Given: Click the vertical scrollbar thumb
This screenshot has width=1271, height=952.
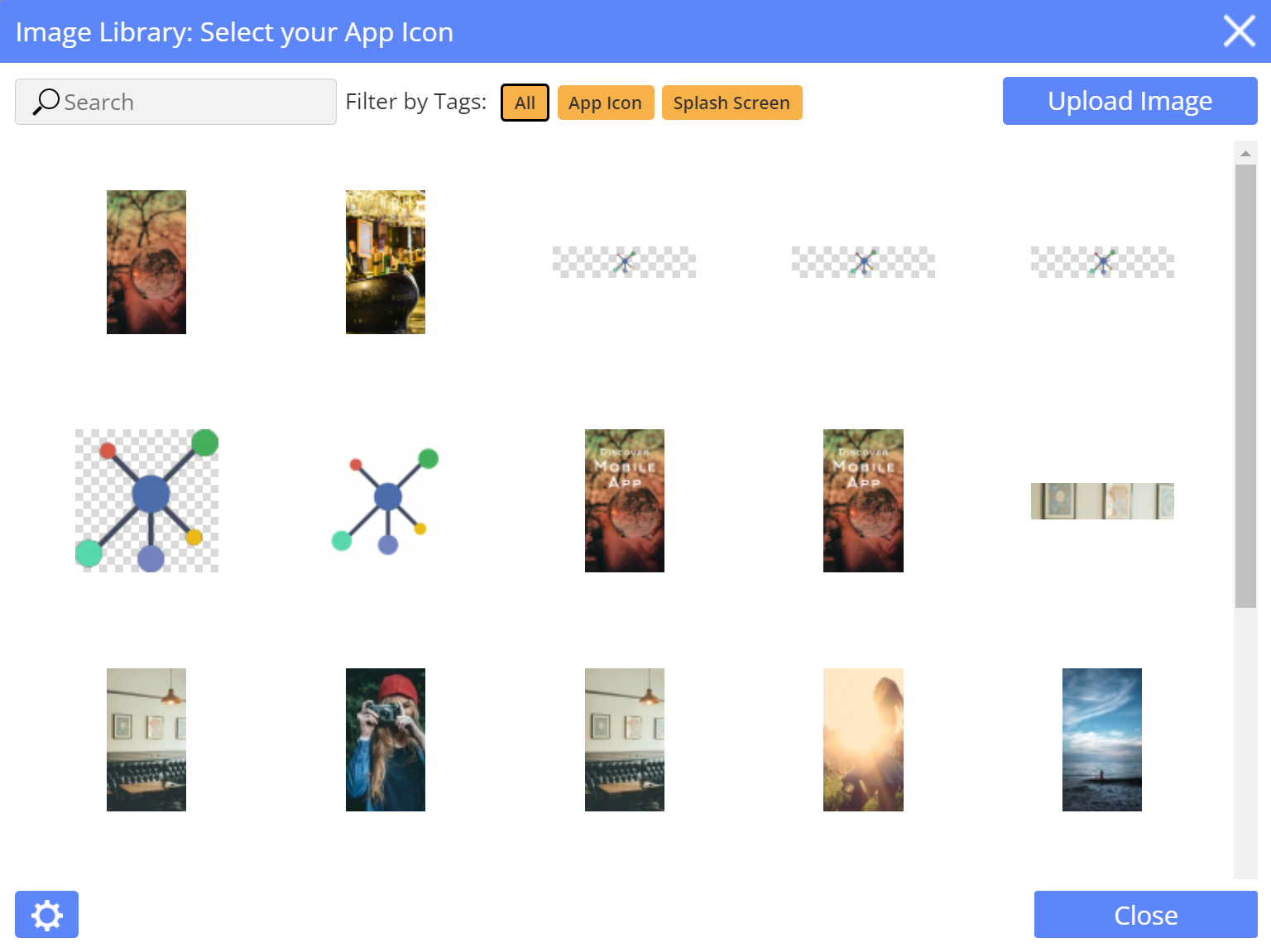Looking at the screenshot, I should pos(1245,385).
